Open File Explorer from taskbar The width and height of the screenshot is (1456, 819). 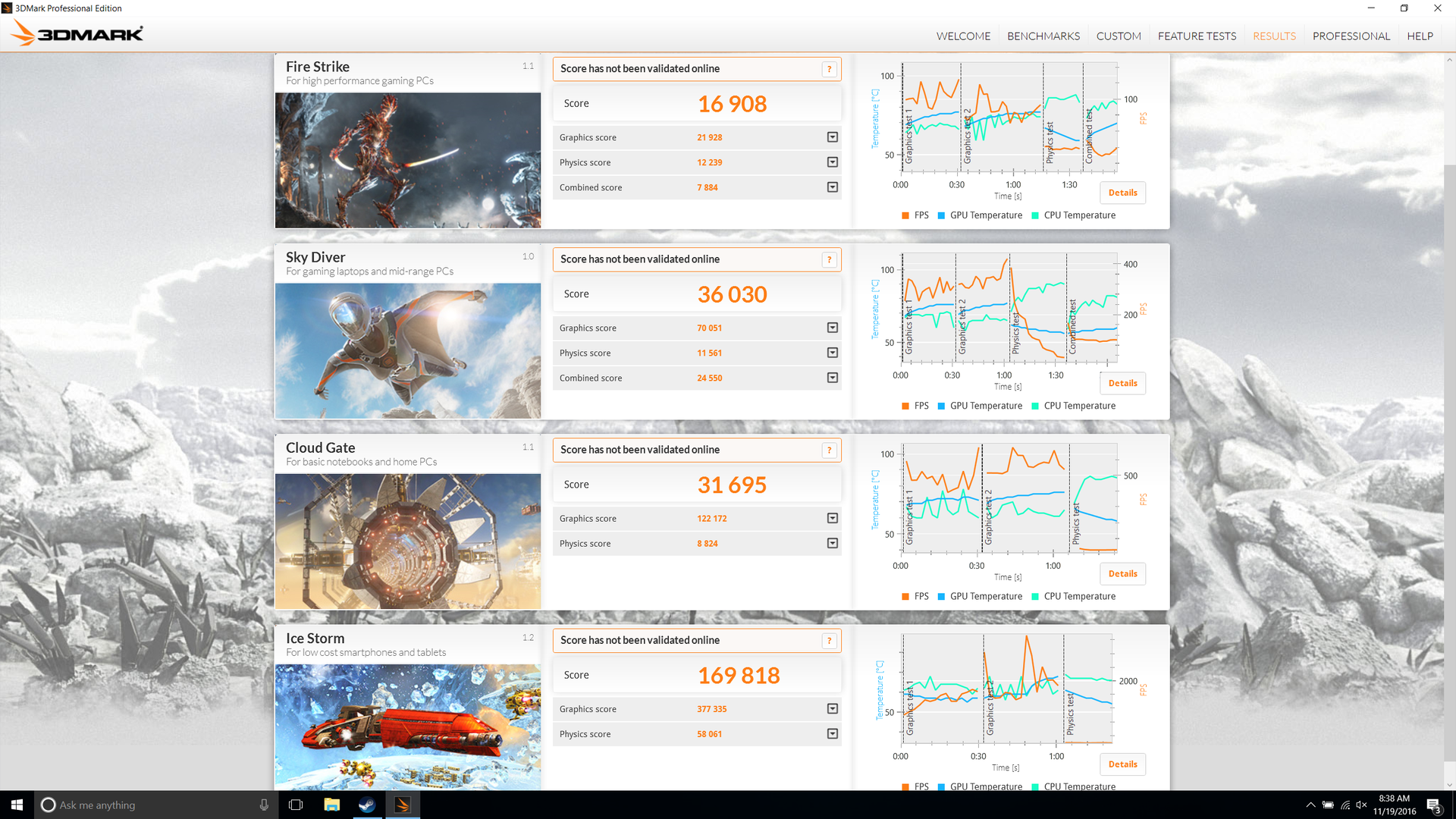tap(331, 805)
